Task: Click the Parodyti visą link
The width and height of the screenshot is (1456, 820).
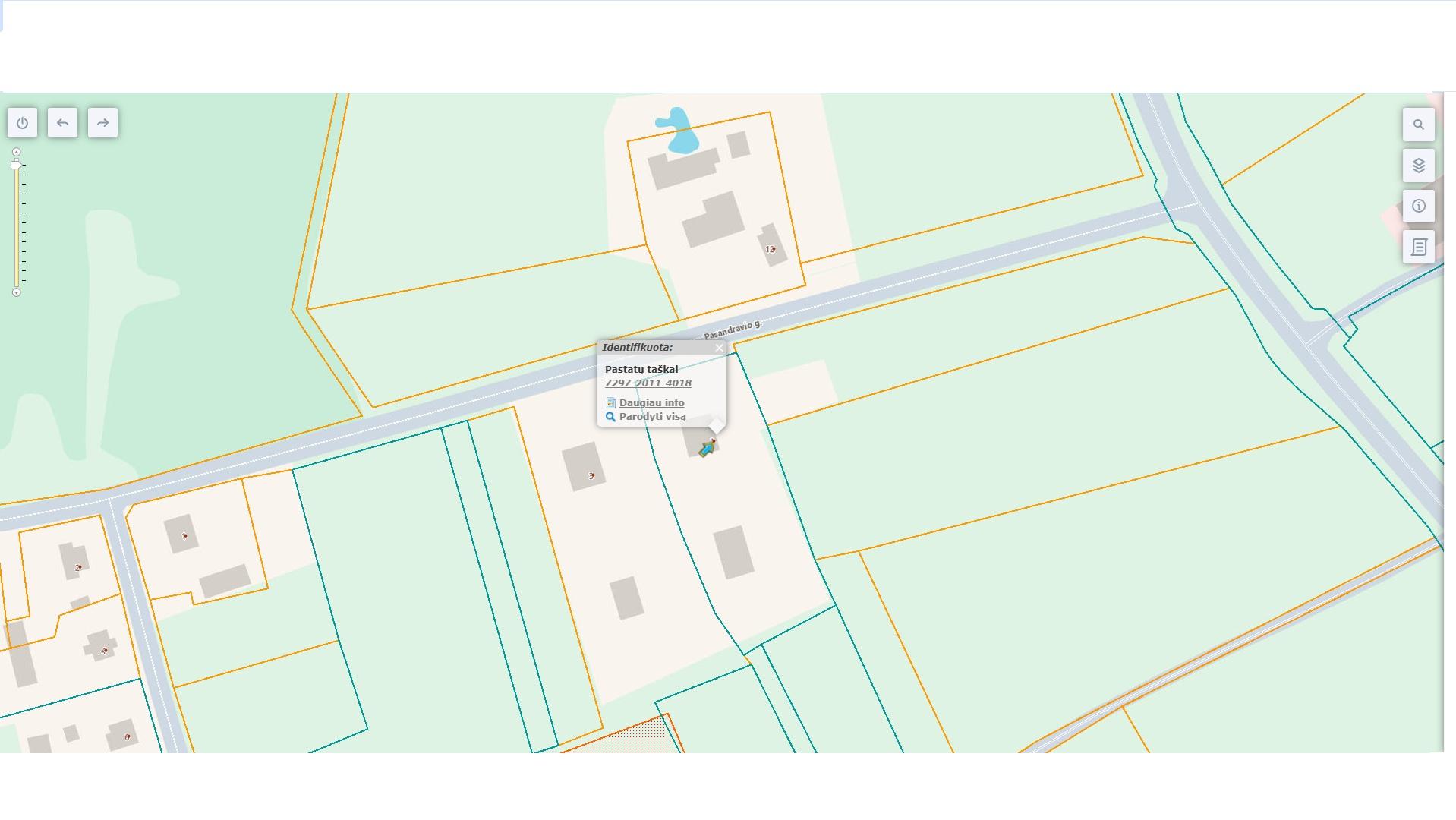Action: [652, 416]
